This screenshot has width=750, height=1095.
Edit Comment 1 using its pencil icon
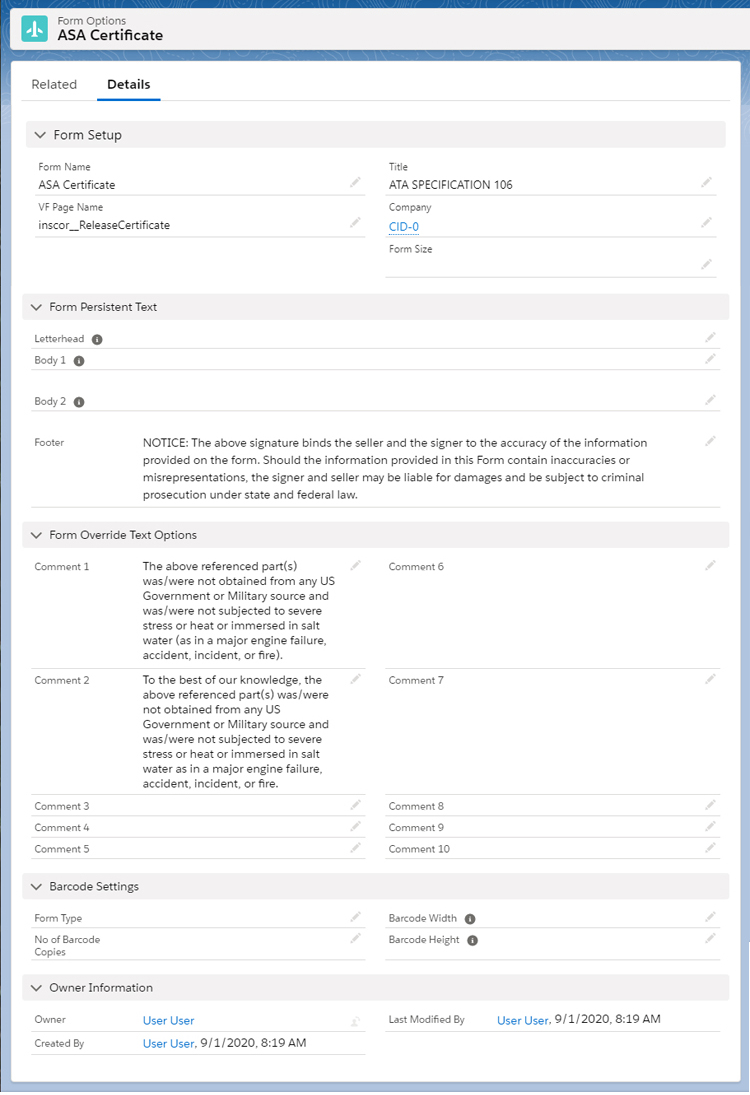[x=356, y=563]
